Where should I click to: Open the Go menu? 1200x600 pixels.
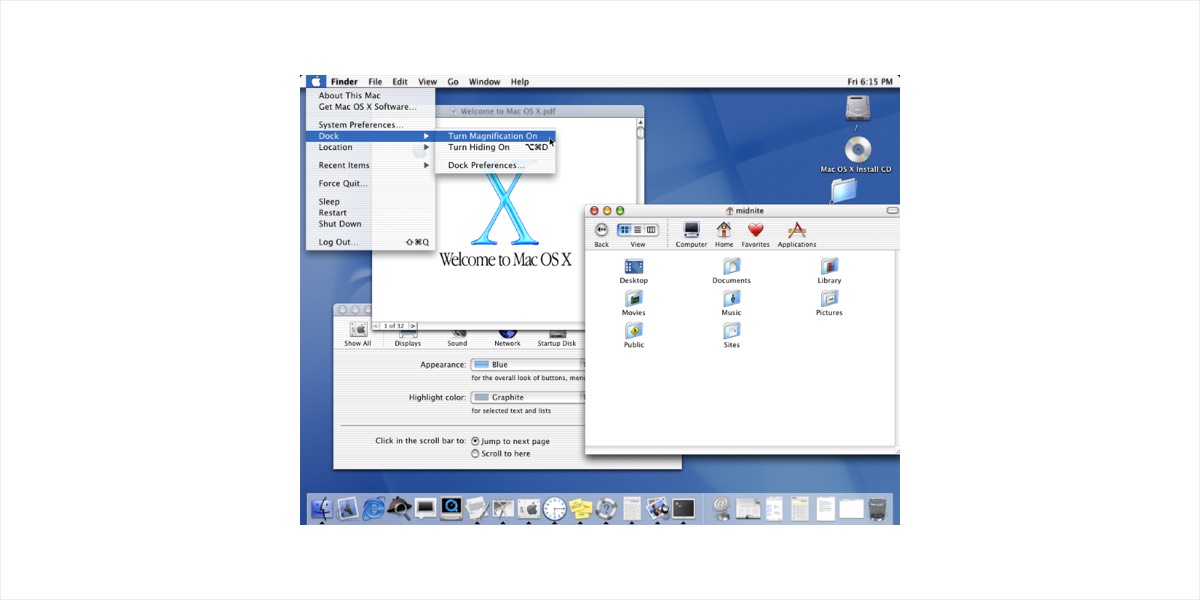pos(453,82)
